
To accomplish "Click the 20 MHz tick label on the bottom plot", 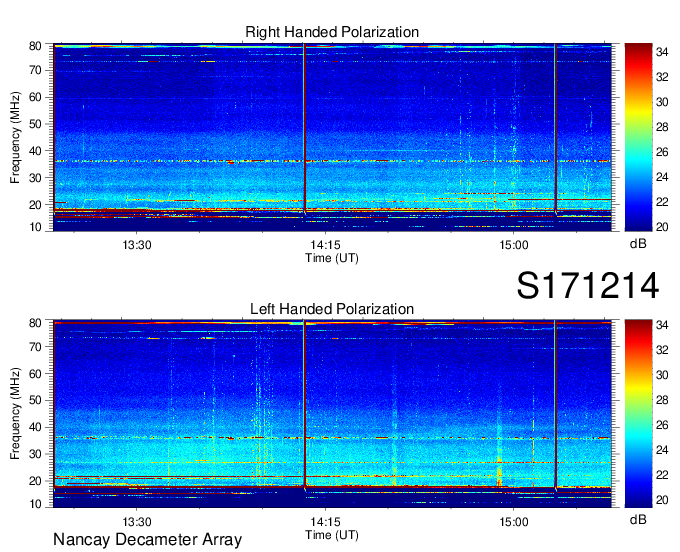I will click(35, 481).
